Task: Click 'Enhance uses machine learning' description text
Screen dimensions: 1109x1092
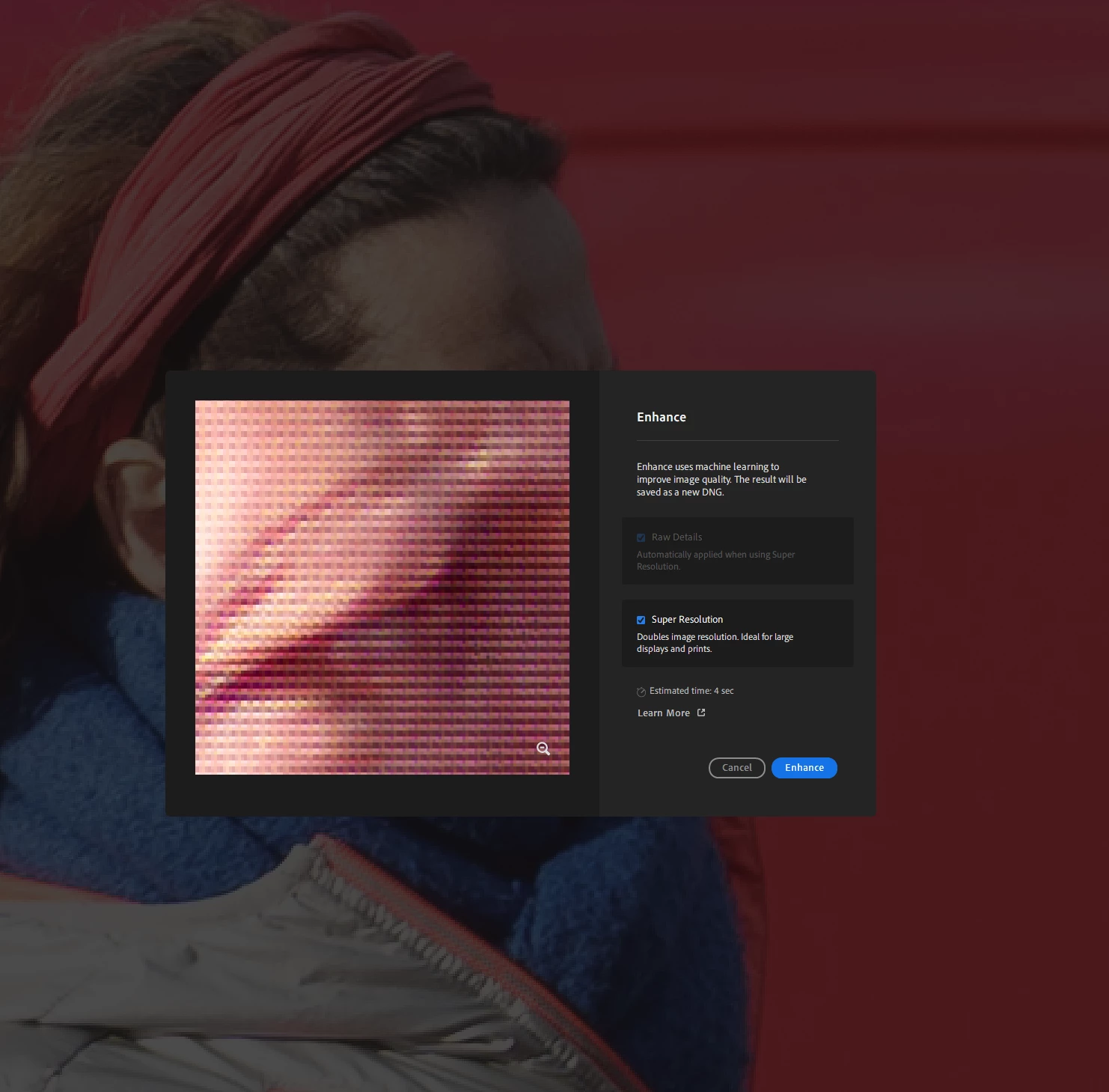Action: [x=721, y=479]
